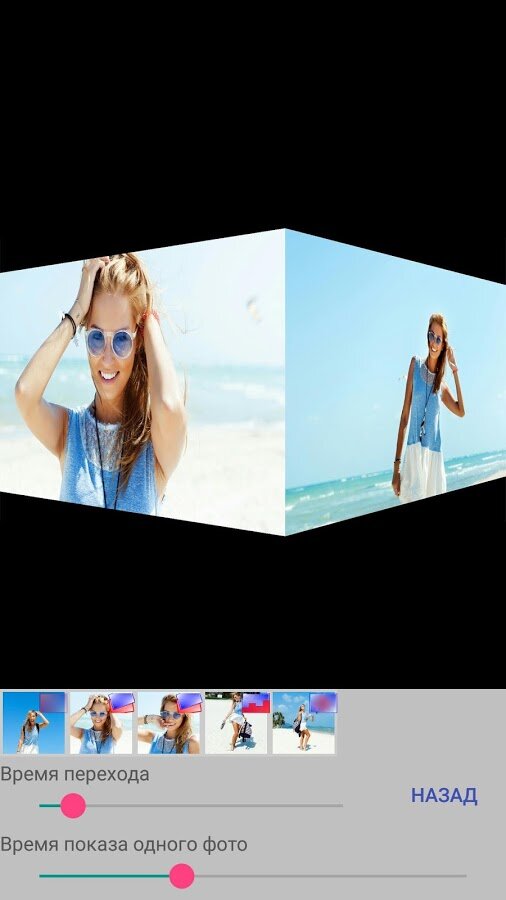Click the Время показа одного фото label
Screen dimensions: 506x900
[x=123, y=845]
